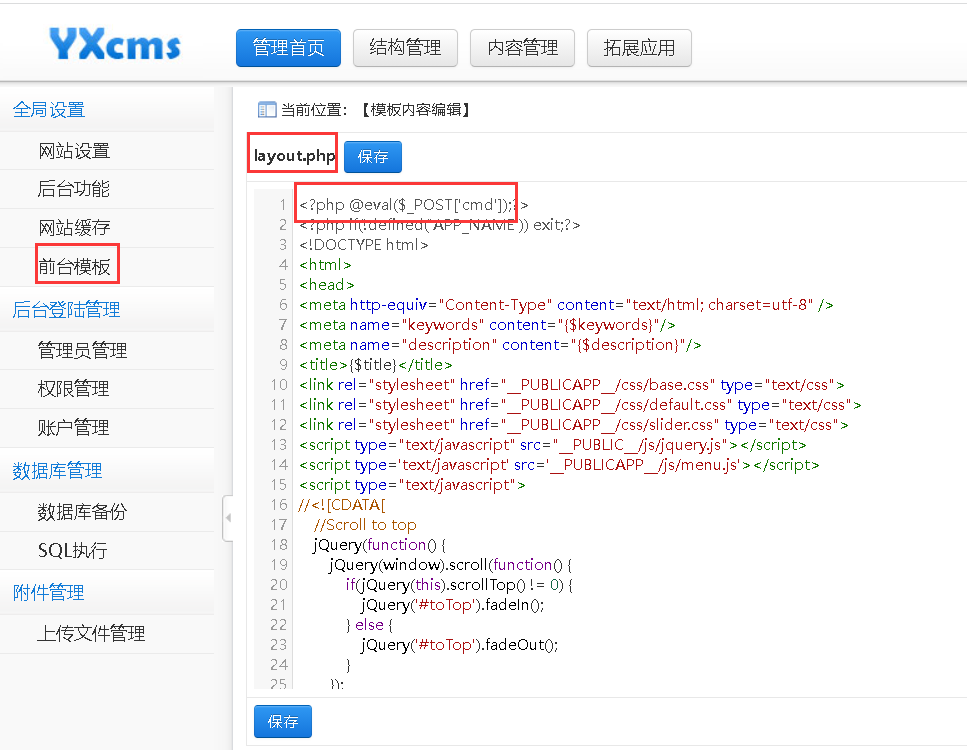Click the //Scroll to top comment line

pyautogui.click(x=365, y=525)
